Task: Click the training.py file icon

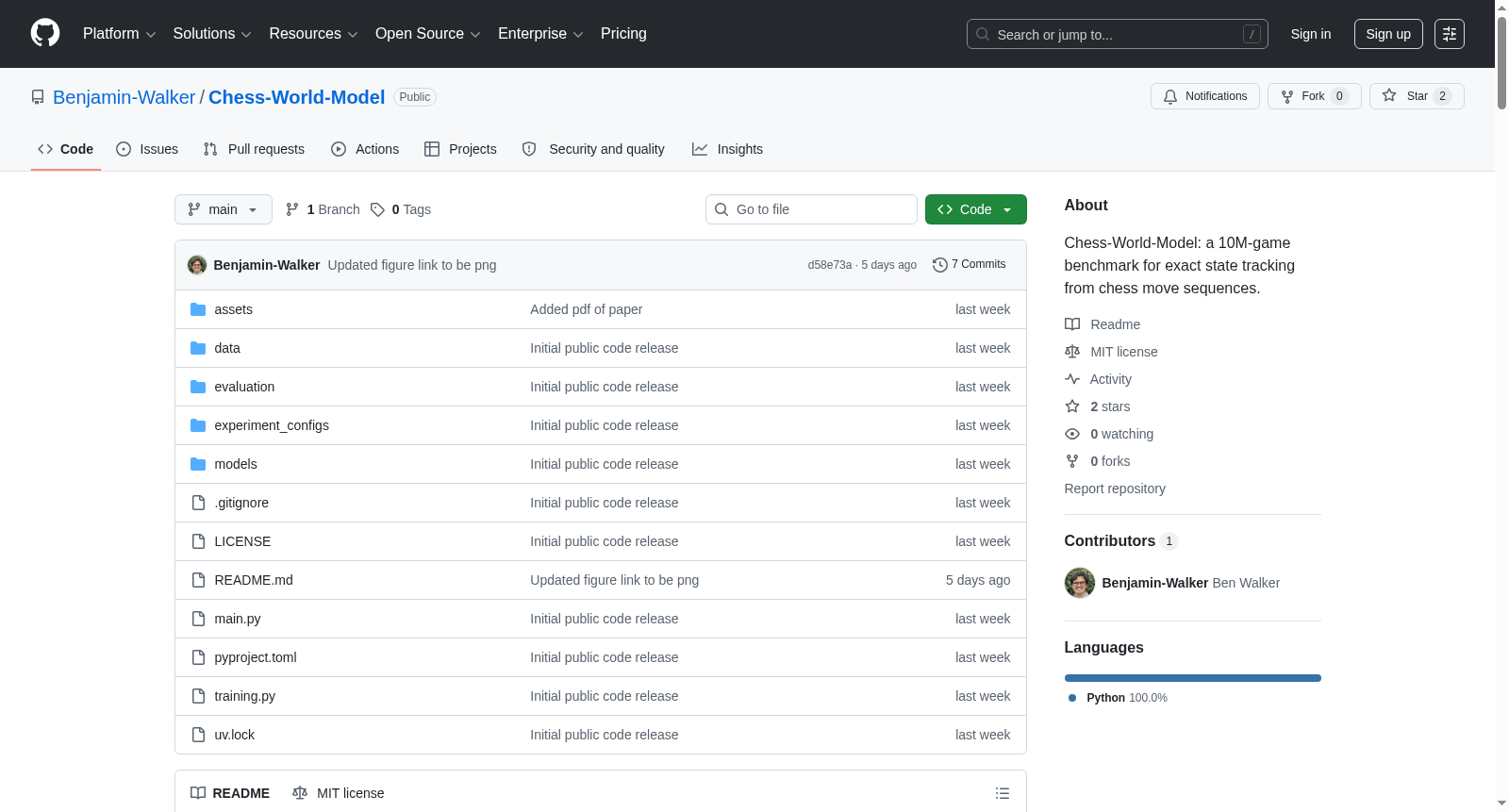Action: (198, 696)
